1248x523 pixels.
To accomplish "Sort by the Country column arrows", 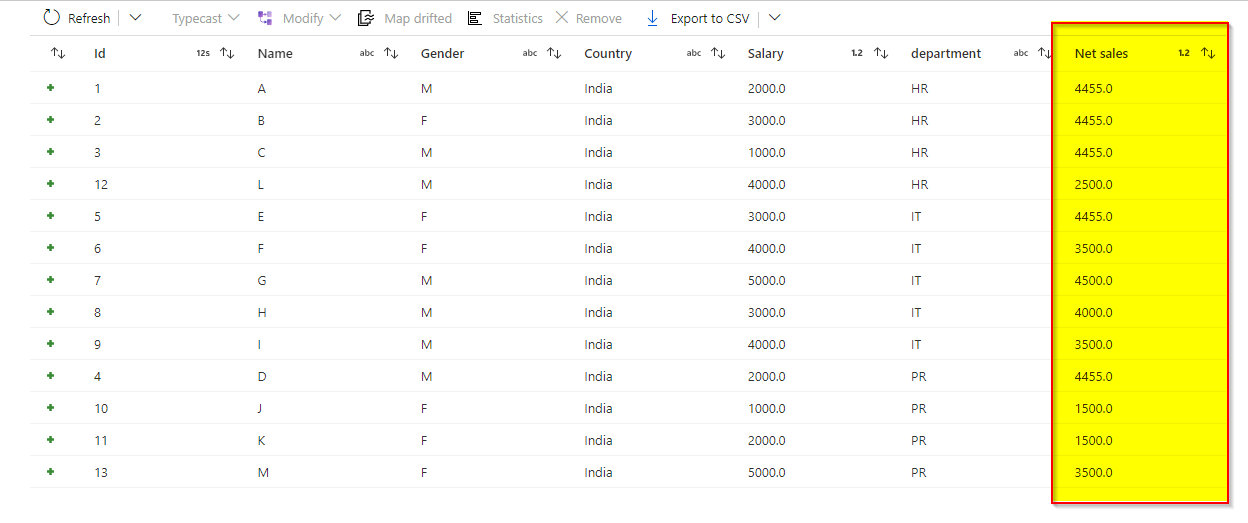I will [x=718, y=53].
